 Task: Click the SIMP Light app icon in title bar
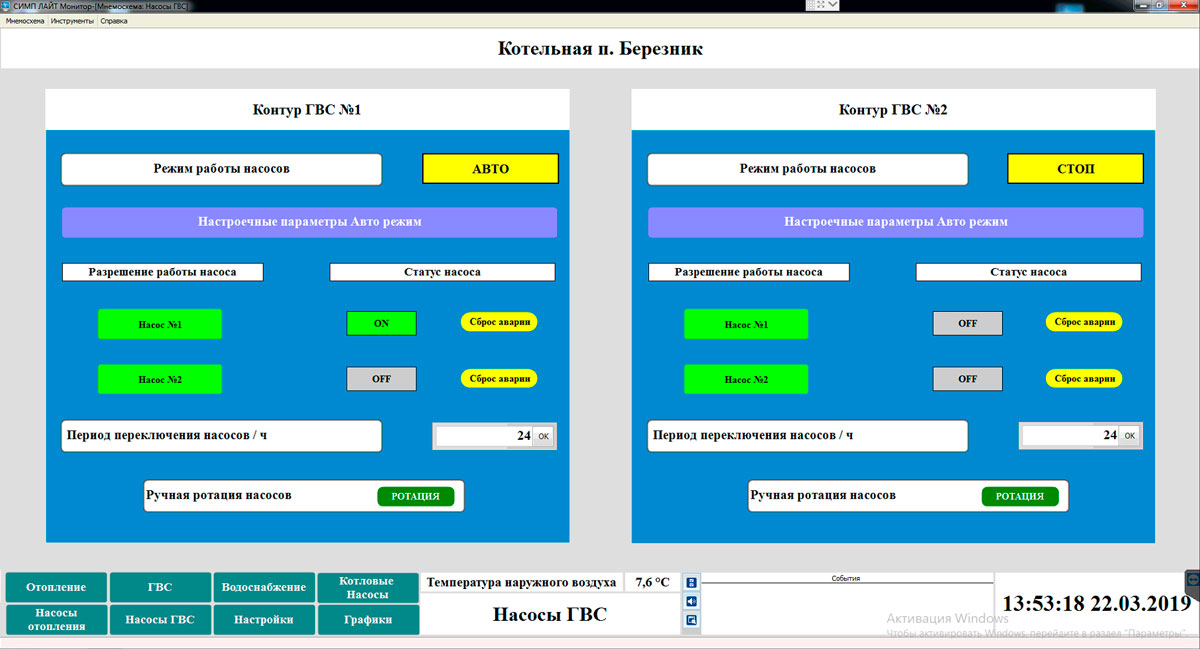[6, 6]
